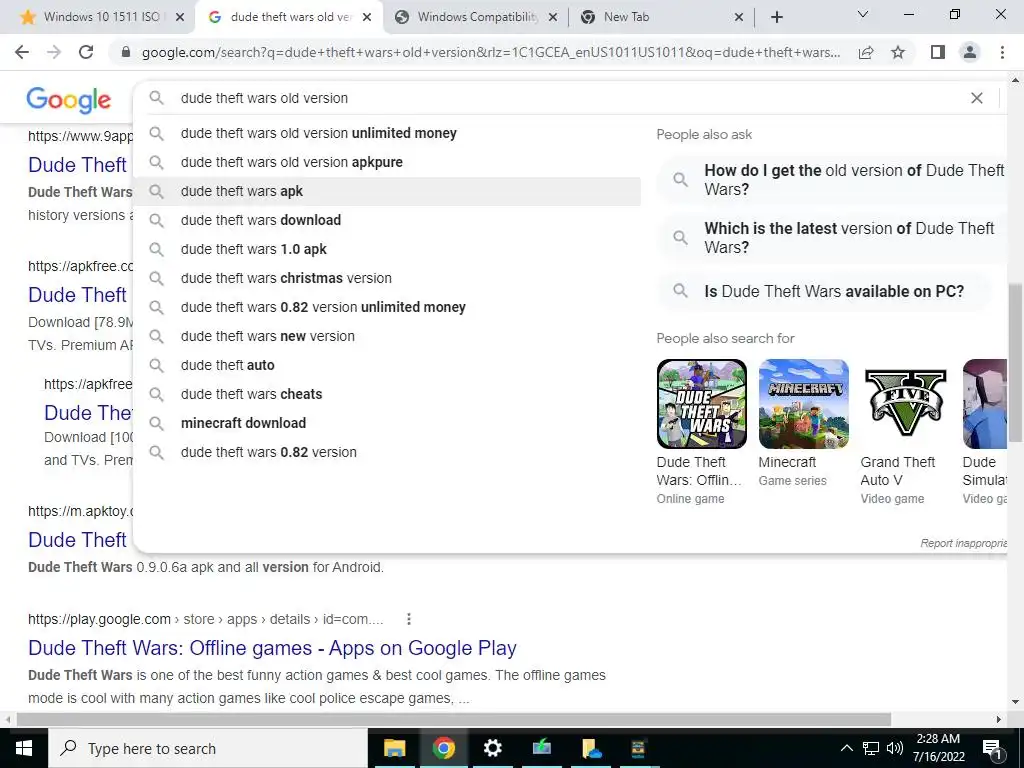Open Chrome's three-dot menu
Screen dimensions: 1024x768
pos(1002,52)
